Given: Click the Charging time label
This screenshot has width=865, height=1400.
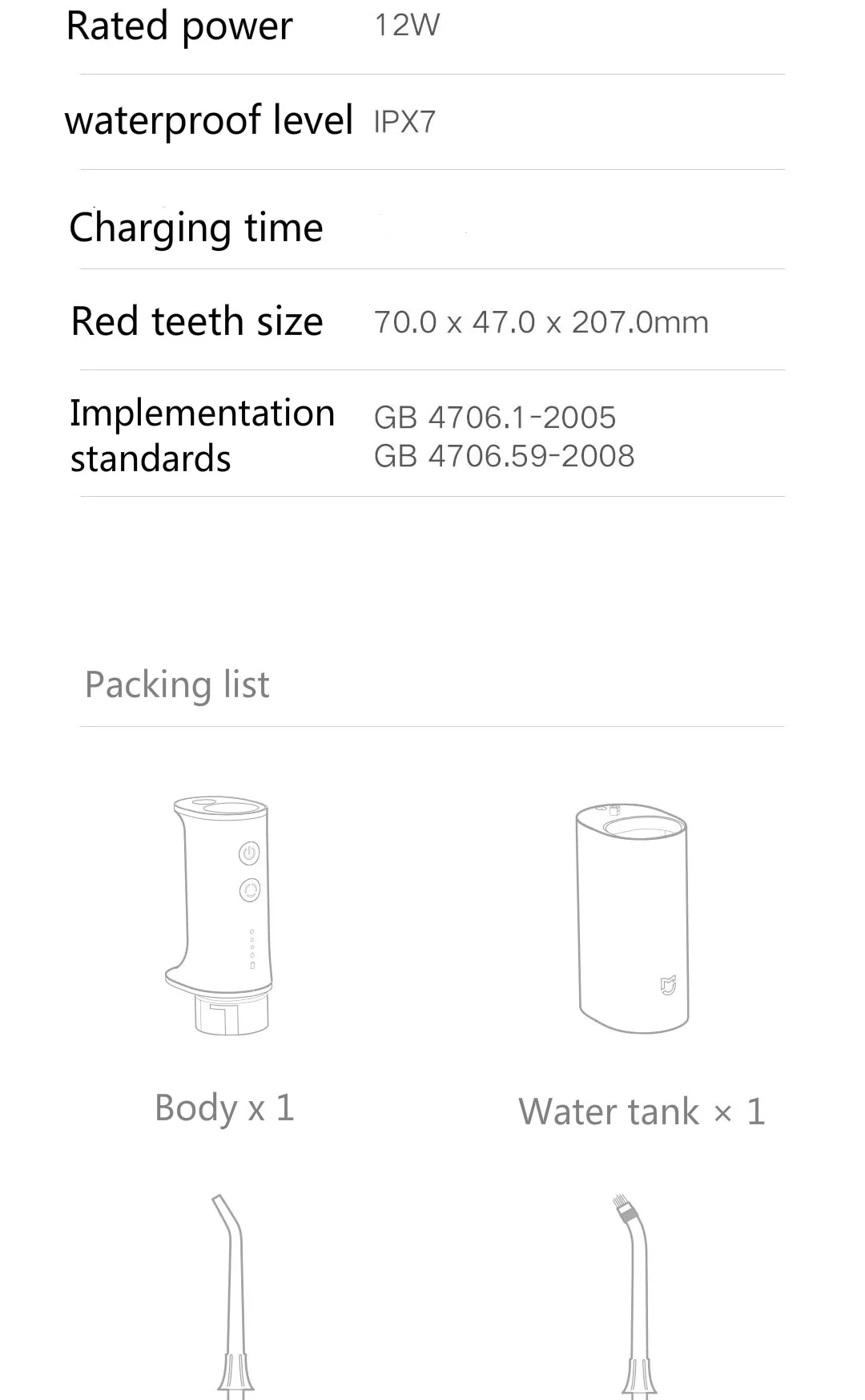Looking at the screenshot, I should [x=196, y=228].
